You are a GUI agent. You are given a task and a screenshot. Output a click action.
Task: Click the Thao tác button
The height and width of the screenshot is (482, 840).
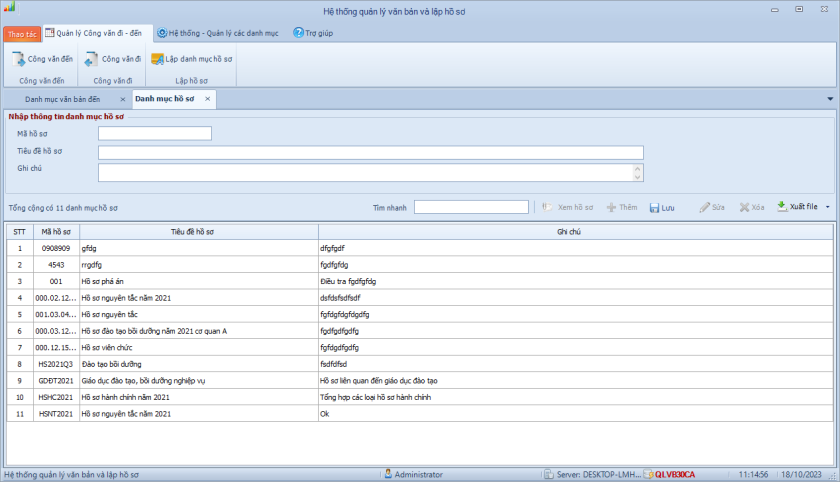[x=22, y=34]
